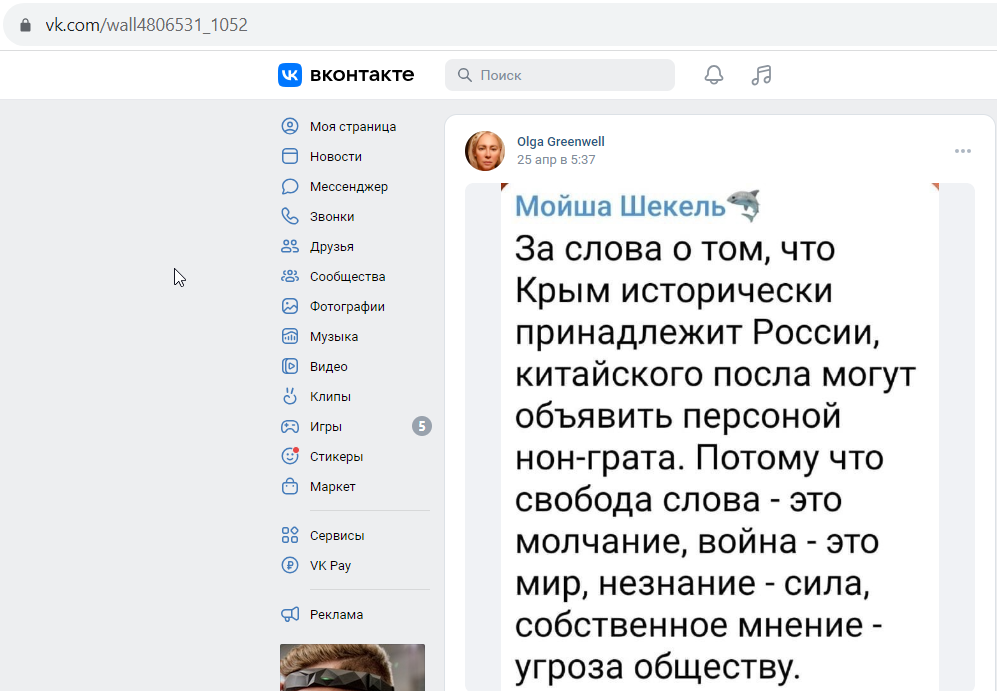Click the Видео play icon
The height and width of the screenshot is (691, 997).
coord(290,366)
